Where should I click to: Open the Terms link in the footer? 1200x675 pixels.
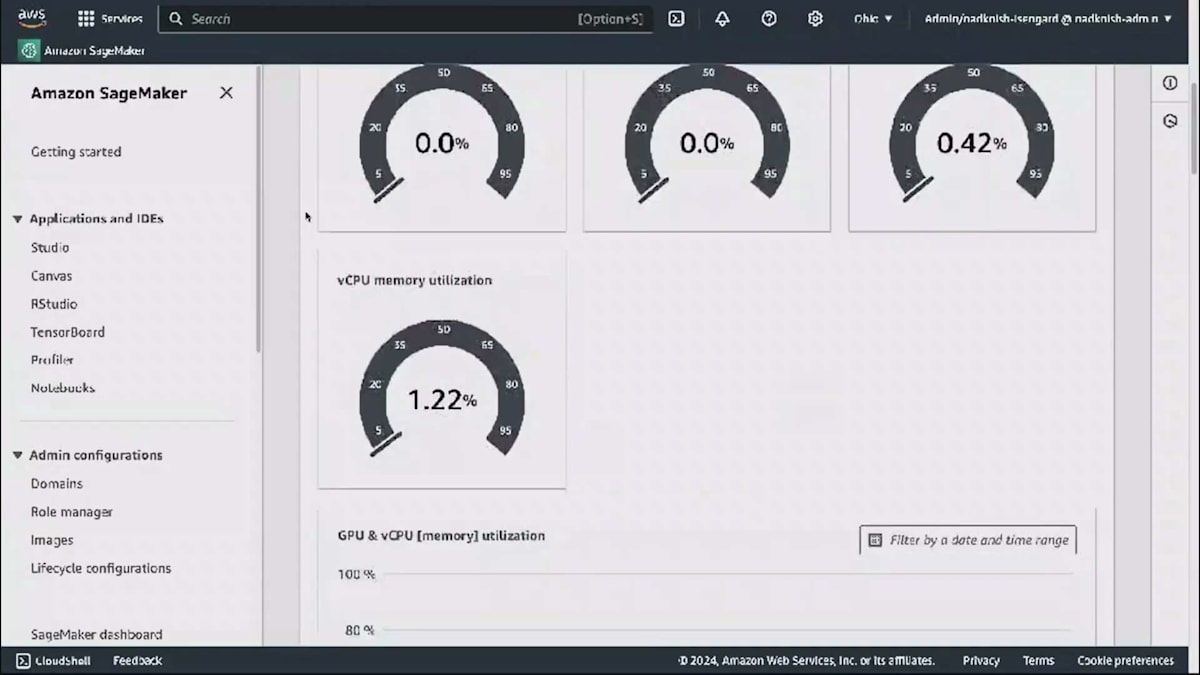1038,661
